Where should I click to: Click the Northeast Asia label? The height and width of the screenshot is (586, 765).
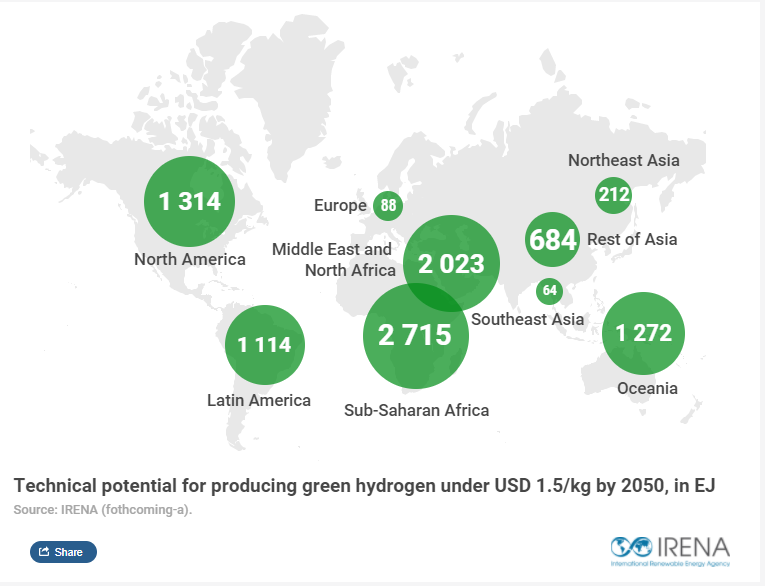(624, 160)
